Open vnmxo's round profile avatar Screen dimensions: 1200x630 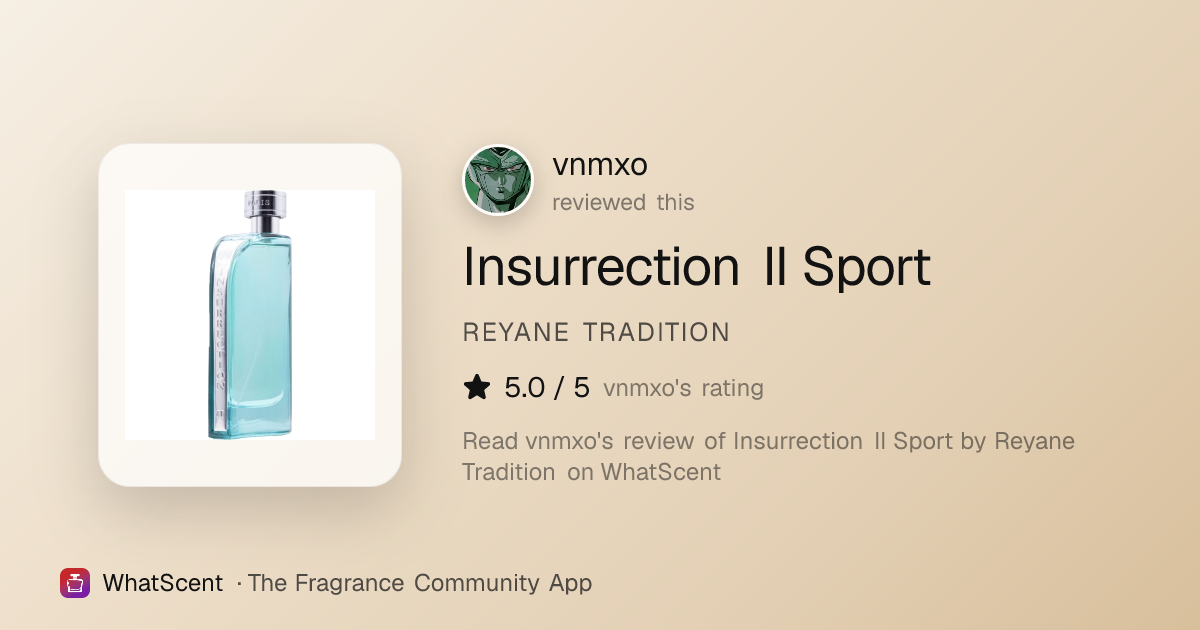(x=498, y=181)
